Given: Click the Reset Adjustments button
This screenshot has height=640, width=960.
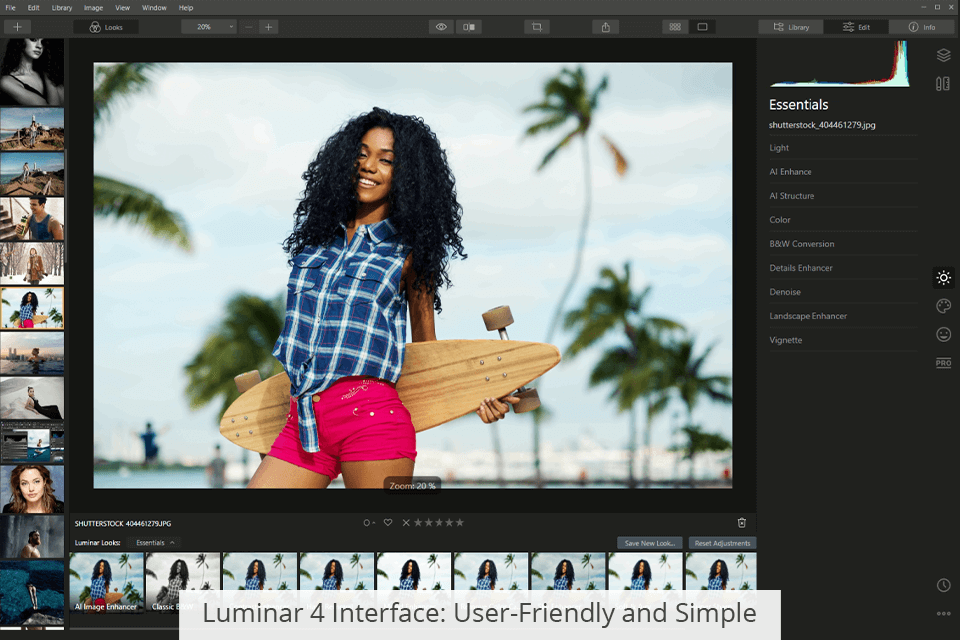Looking at the screenshot, I should (x=722, y=543).
